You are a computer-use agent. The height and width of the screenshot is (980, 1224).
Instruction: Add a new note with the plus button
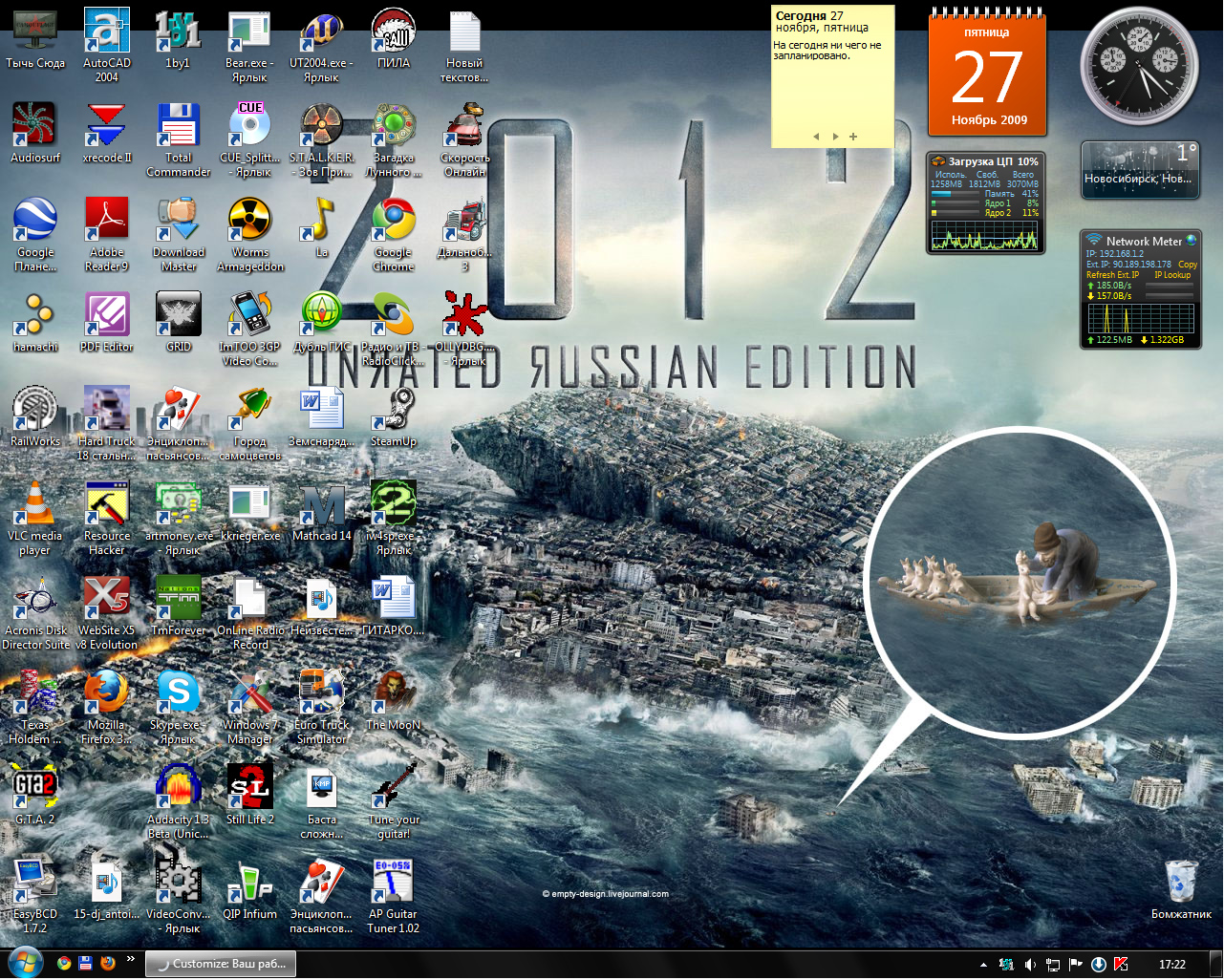[x=853, y=137]
